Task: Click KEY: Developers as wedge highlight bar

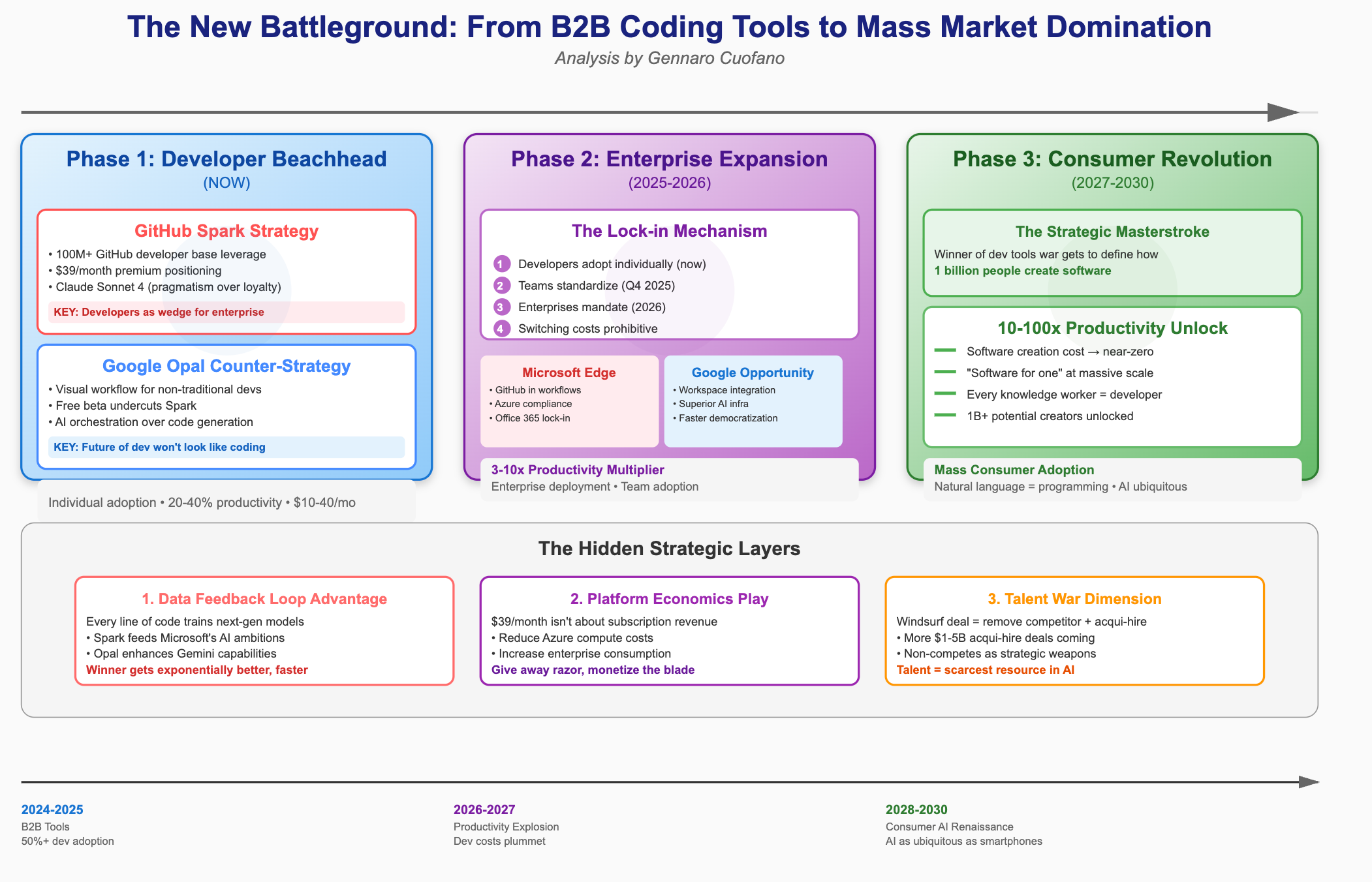Action: coord(226,312)
